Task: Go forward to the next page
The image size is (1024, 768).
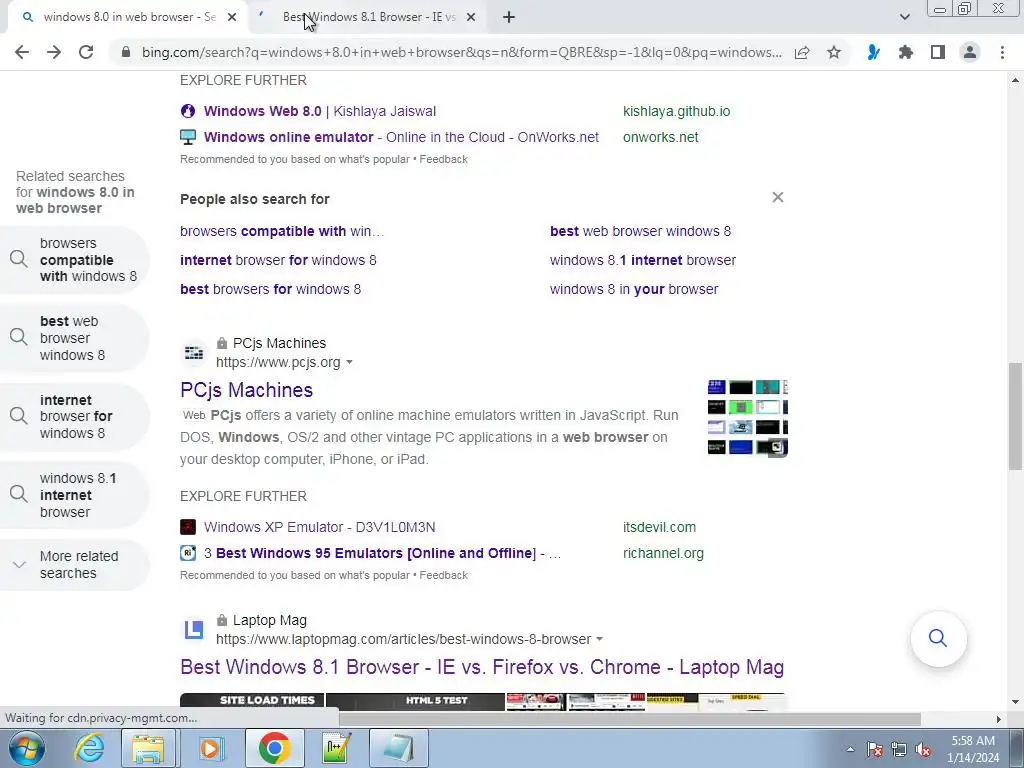Action: click(x=54, y=52)
